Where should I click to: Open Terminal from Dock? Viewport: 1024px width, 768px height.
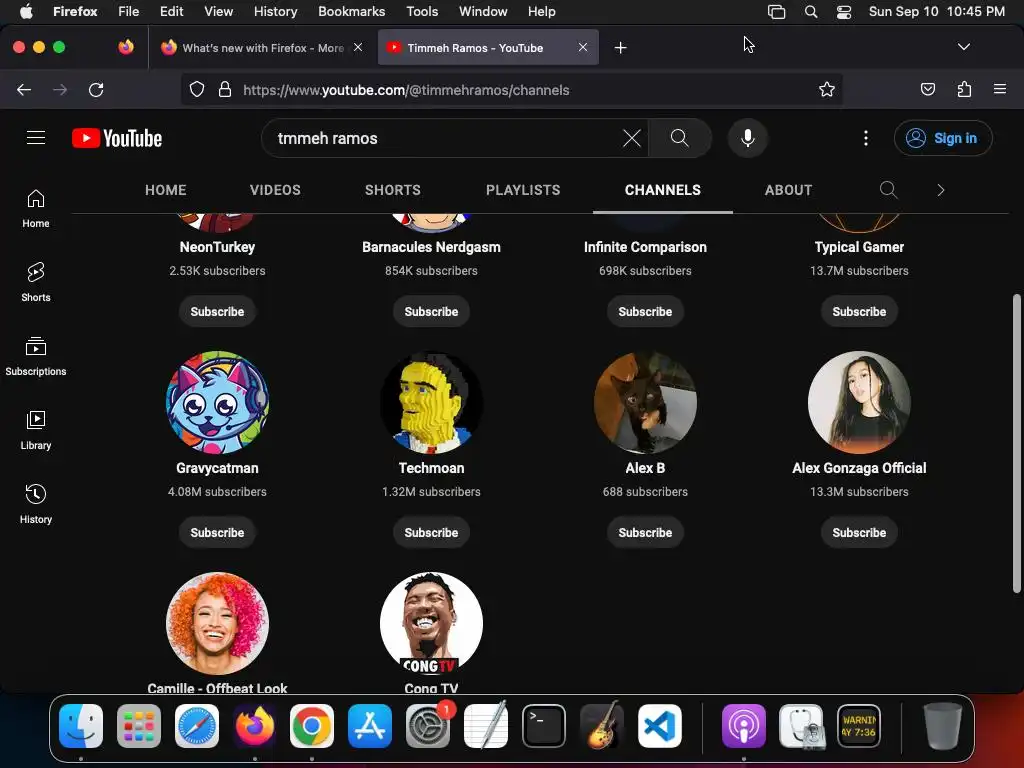(x=543, y=726)
